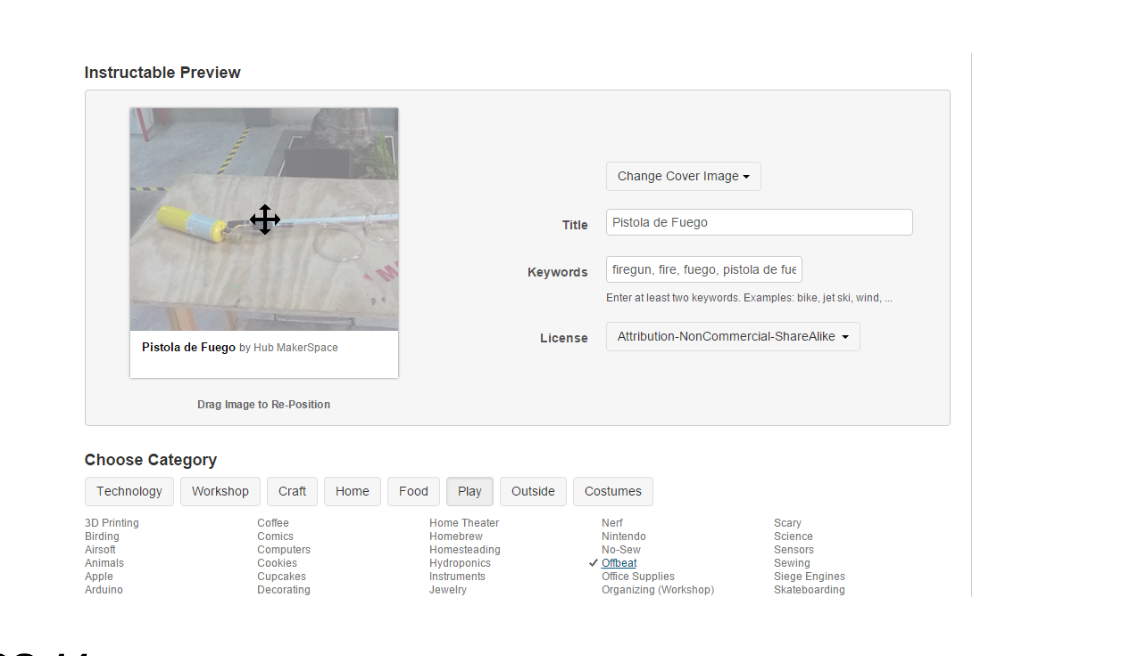The width and height of the screenshot is (1144, 656).
Task: Click the Keywords input field
Action: point(704,269)
